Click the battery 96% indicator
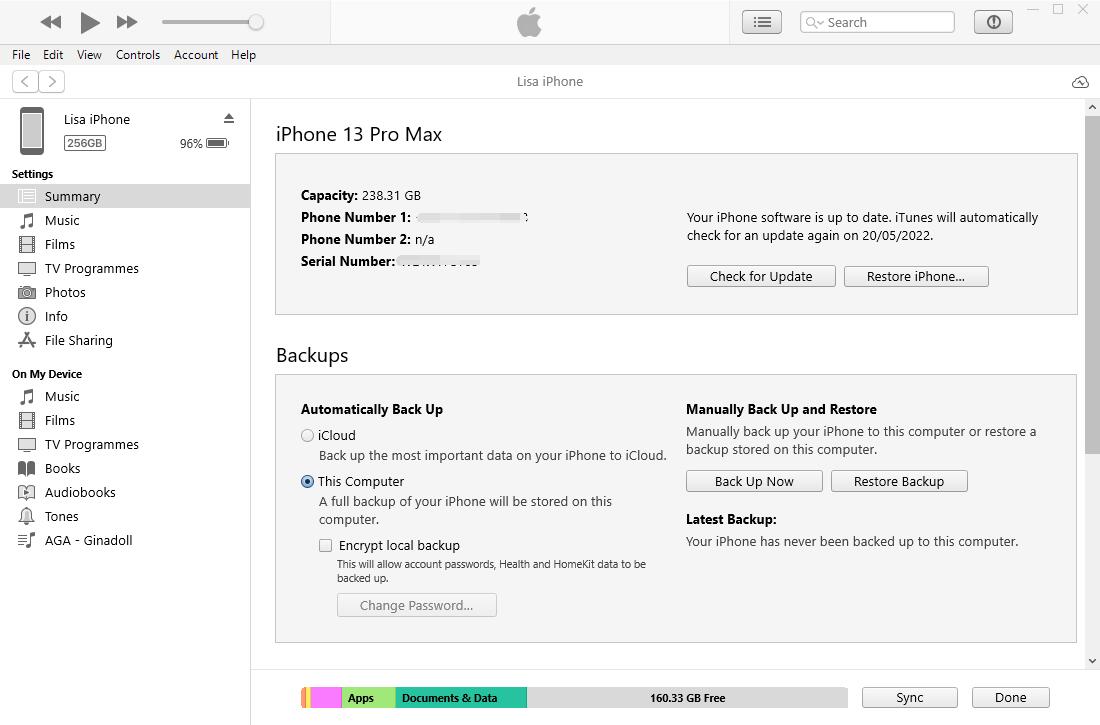Viewport: 1100px width, 725px height. click(204, 143)
